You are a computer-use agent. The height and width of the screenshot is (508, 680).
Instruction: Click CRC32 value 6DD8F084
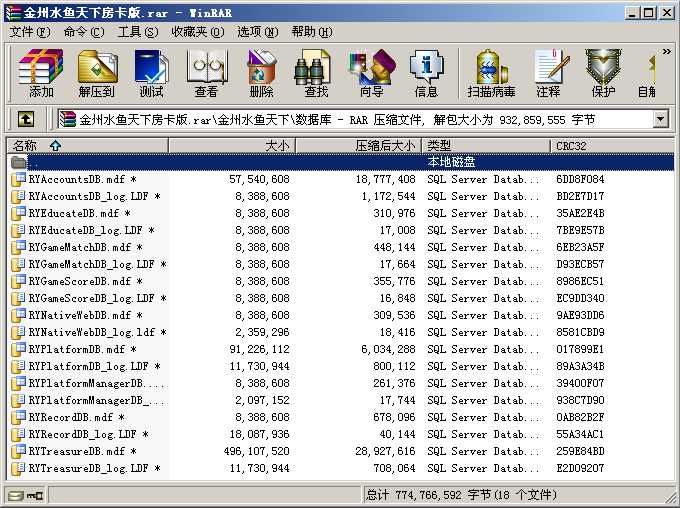tap(580, 179)
